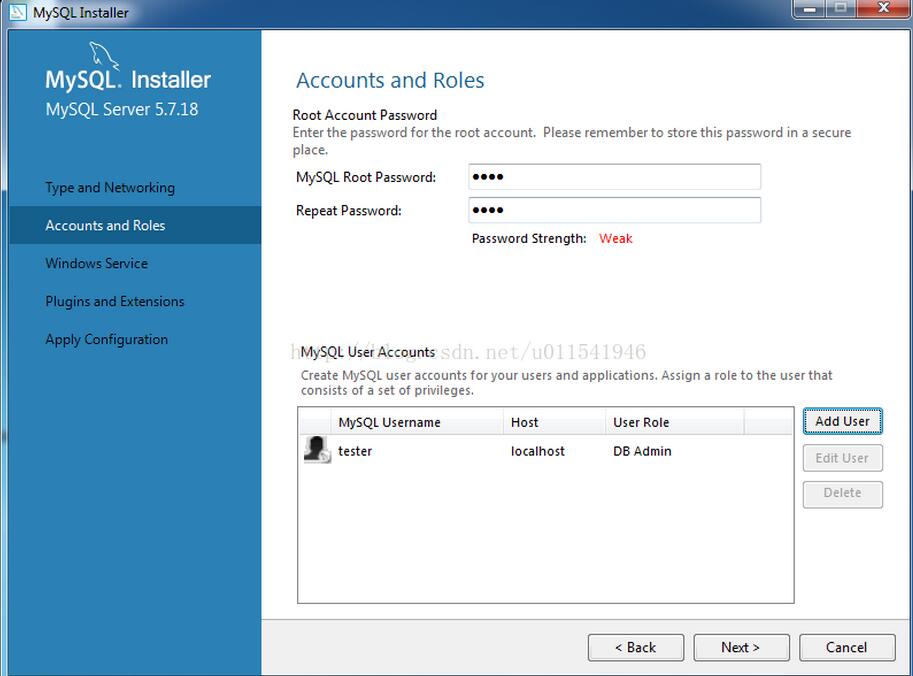Open Plugins and Extensions step
913x676 pixels.
tap(115, 302)
